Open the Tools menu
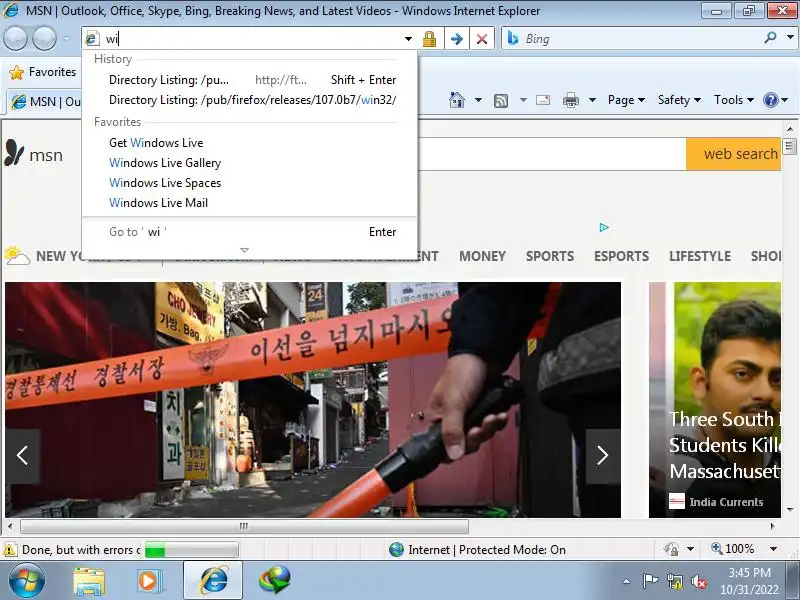 pyautogui.click(x=734, y=100)
